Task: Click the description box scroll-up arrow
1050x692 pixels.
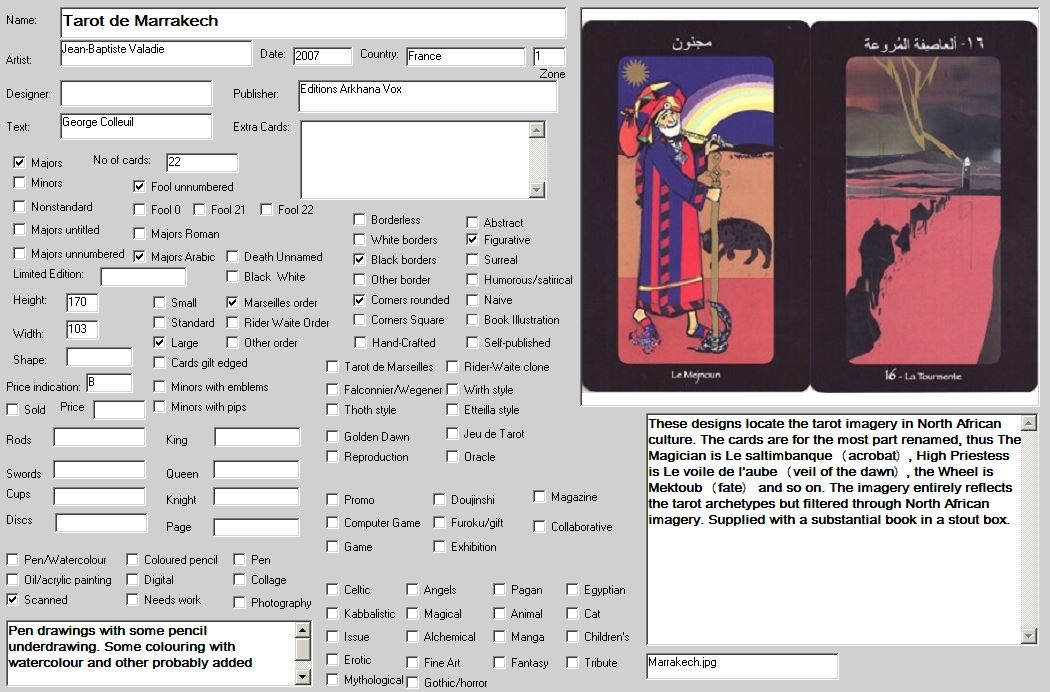Action: [x=1029, y=423]
